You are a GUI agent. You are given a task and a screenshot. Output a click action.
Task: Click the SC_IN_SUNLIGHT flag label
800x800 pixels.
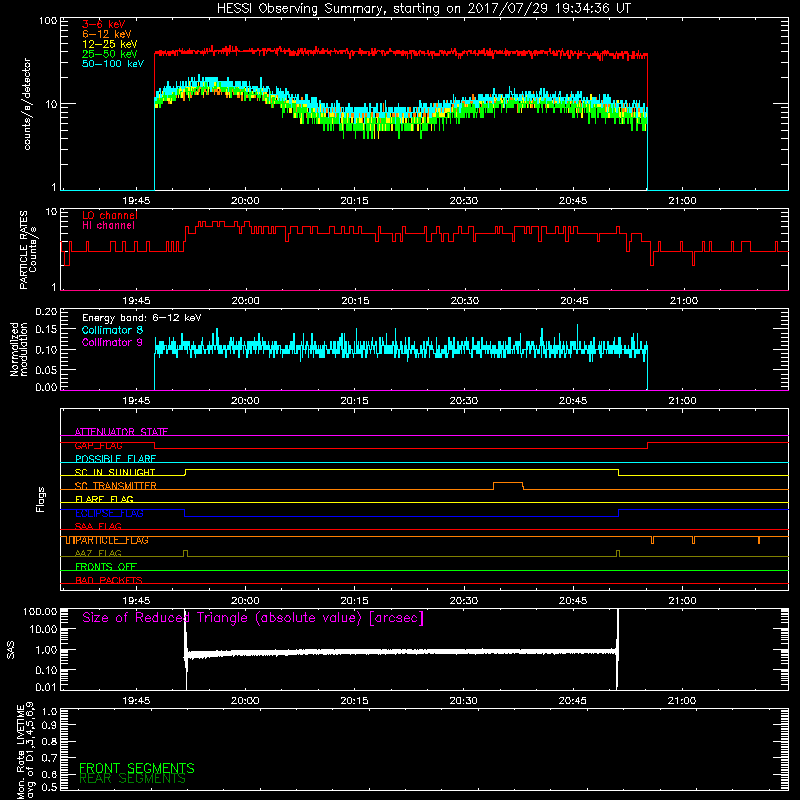click(x=115, y=472)
